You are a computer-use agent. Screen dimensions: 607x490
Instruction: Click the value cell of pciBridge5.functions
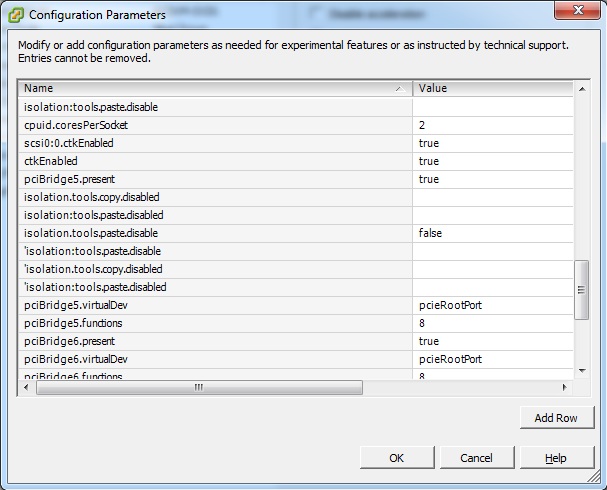pos(492,323)
